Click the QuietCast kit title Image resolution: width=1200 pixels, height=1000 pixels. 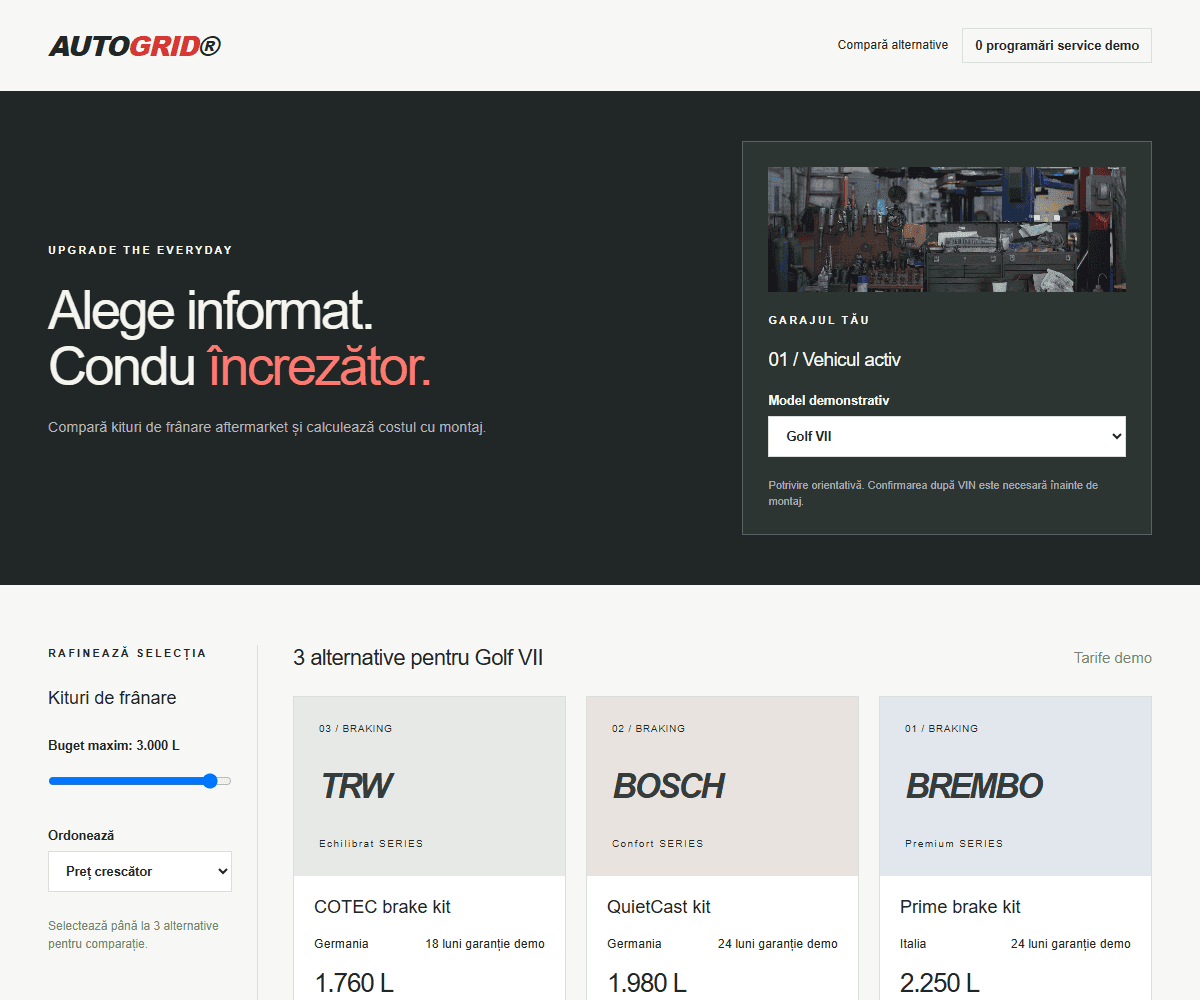pyautogui.click(x=659, y=907)
